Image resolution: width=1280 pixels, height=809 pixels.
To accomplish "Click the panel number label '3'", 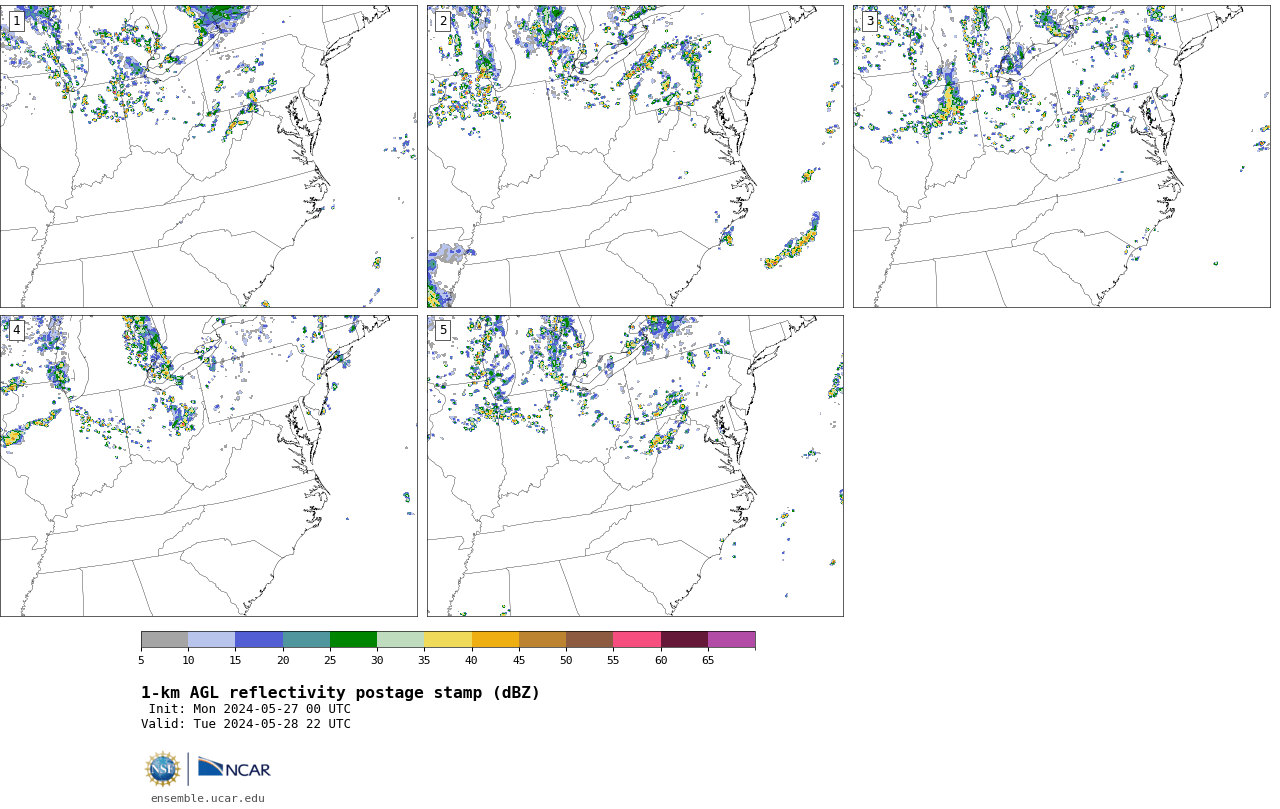I will pos(870,21).
